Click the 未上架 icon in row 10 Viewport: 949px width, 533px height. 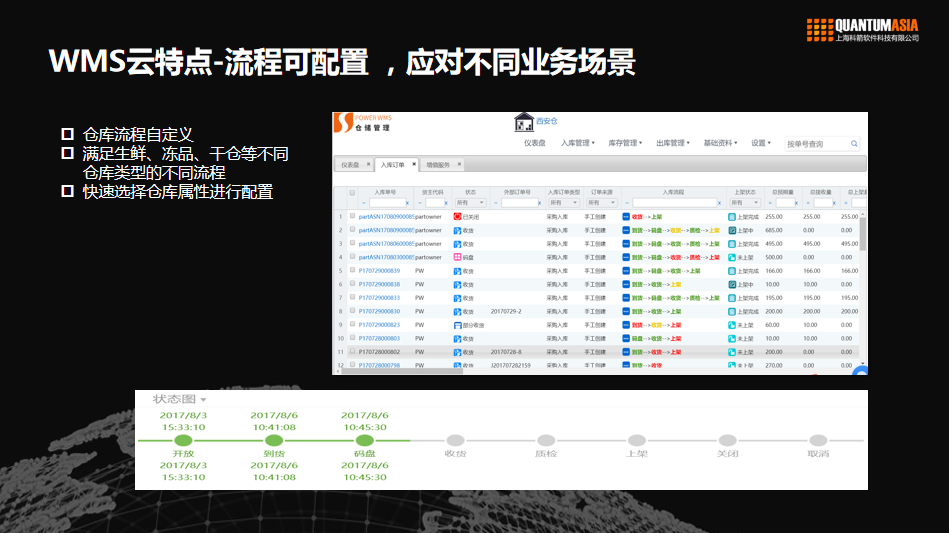pos(732,339)
